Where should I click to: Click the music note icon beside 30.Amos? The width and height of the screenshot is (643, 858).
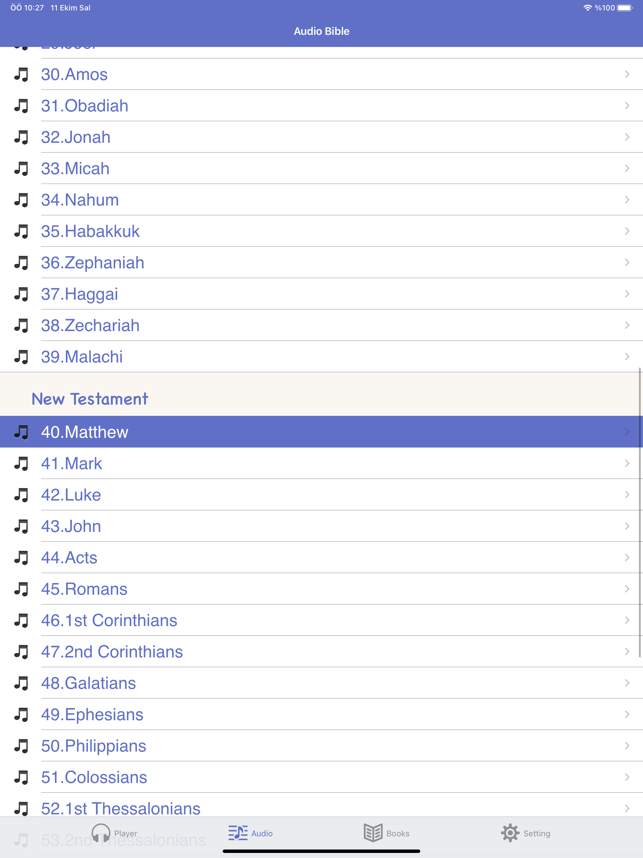click(x=21, y=74)
